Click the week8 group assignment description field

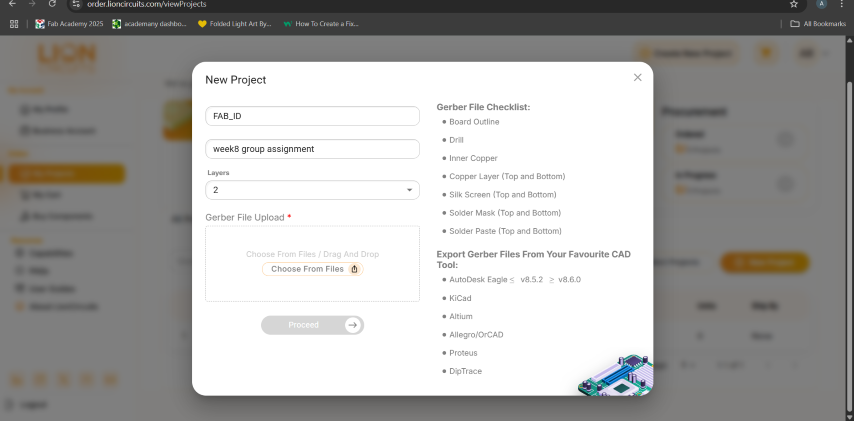click(x=312, y=149)
